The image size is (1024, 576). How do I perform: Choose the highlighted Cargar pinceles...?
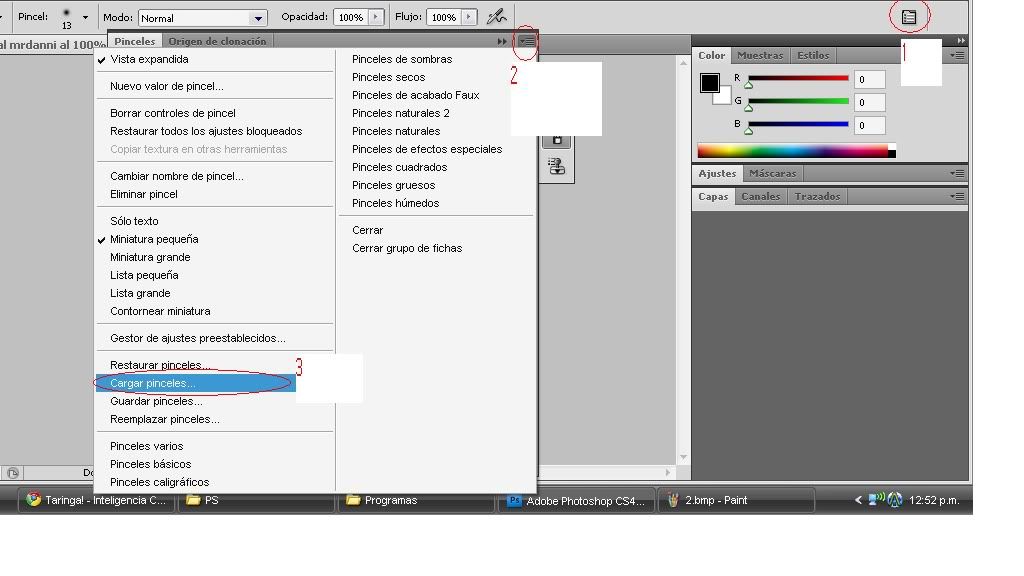pyautogui.click(x=196, y=383)
